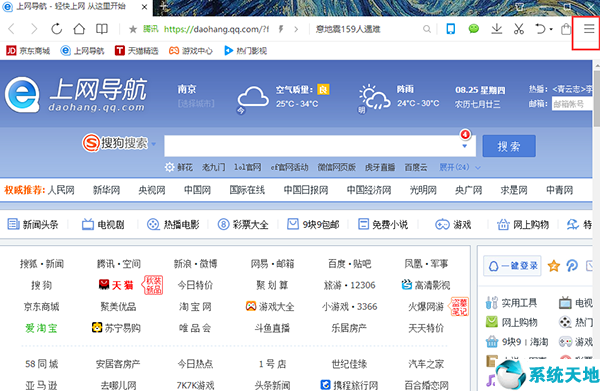
Task: Click the lightning speed mode icon
Action: [x=281, y=29]
